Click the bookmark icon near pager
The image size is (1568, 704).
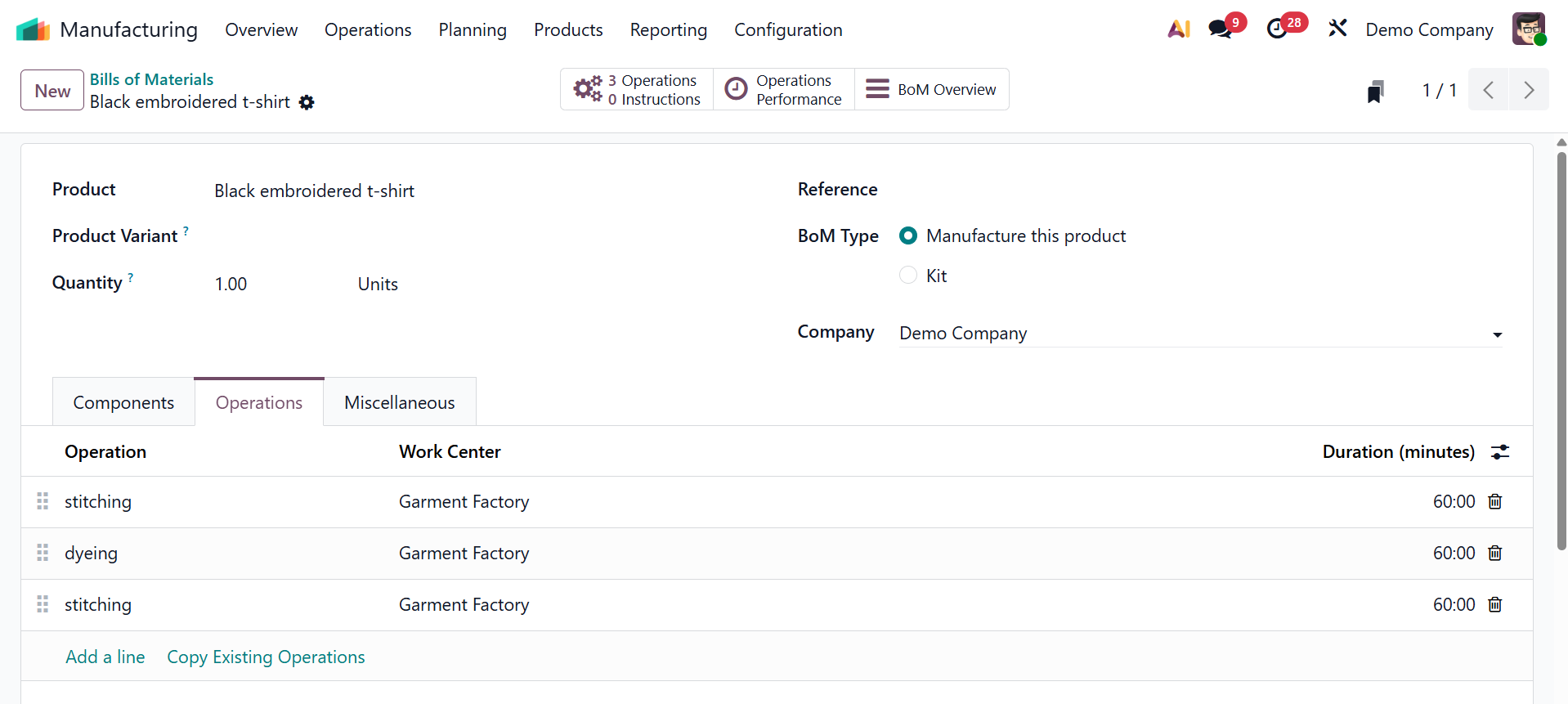point(1375,91)
